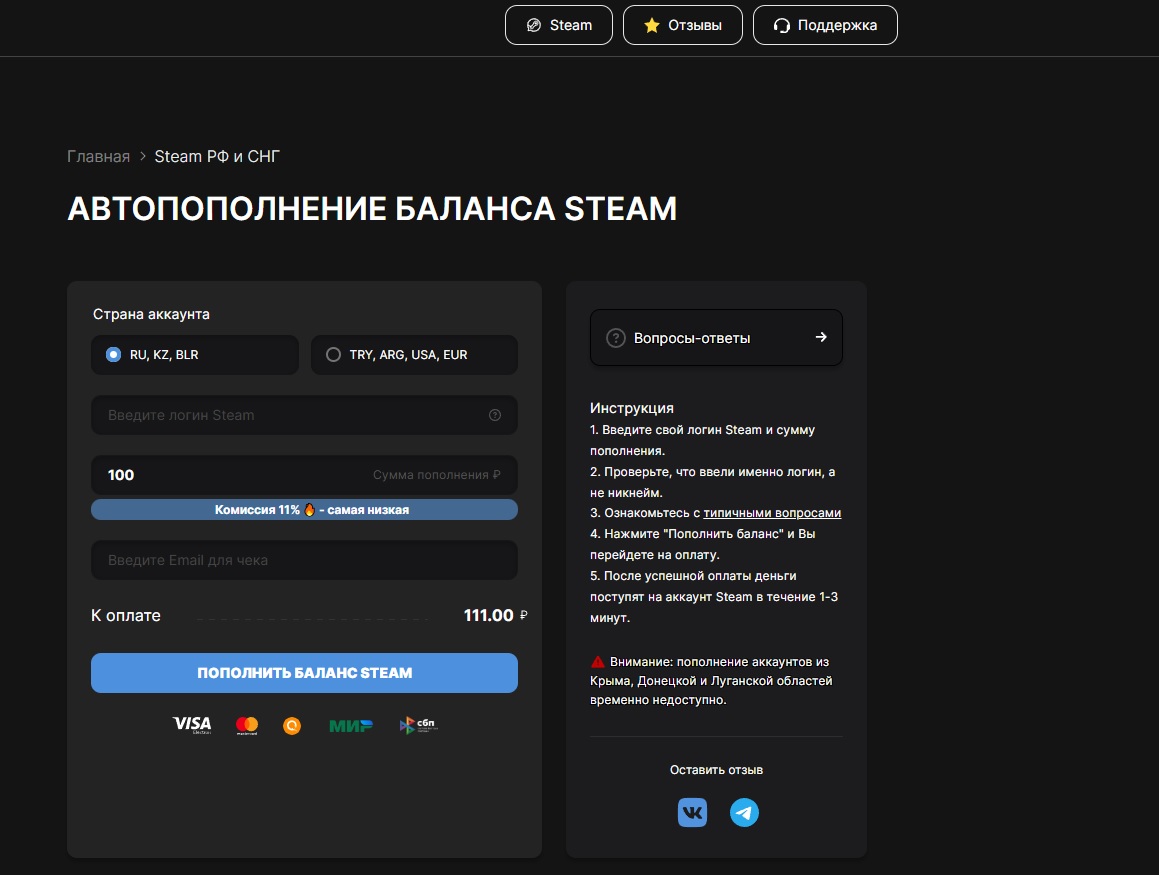1159x875 pixels.
Task: Click the СБП payment logo
Action: tap(418, 725)
